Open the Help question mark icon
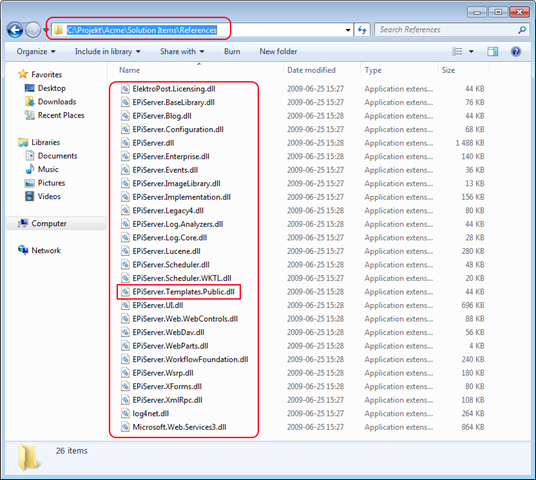The image size is (536, 480). 515,52
